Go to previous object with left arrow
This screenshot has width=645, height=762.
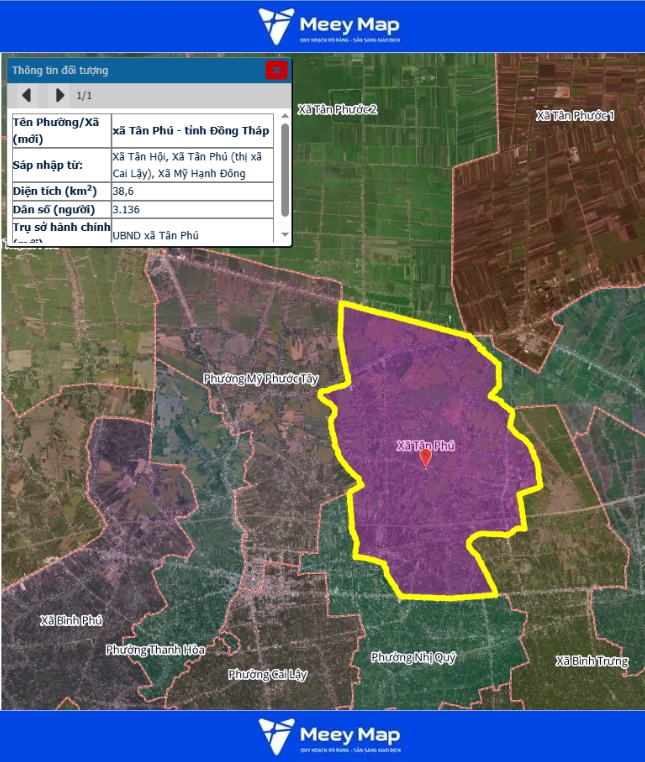pos(27,95)
